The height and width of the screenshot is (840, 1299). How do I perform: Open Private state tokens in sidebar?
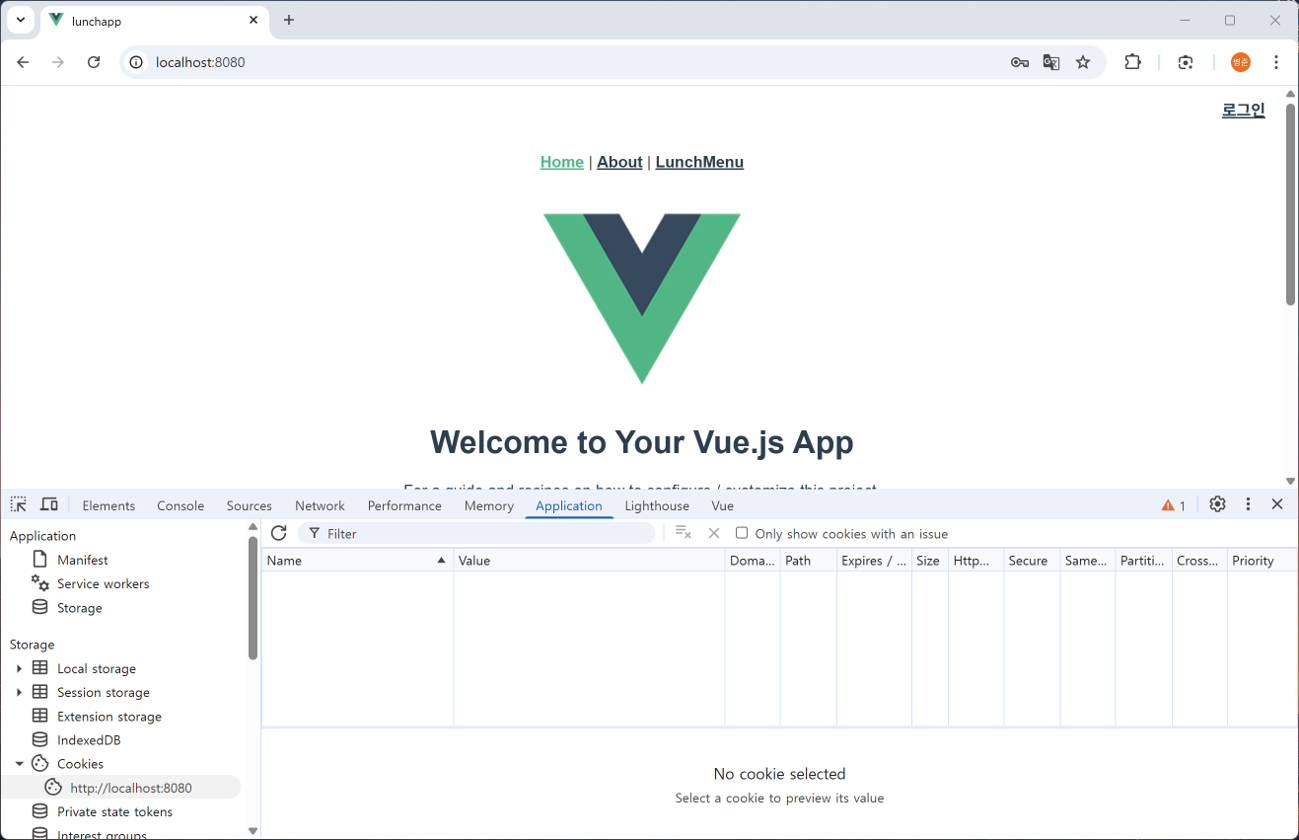point(114,812)
